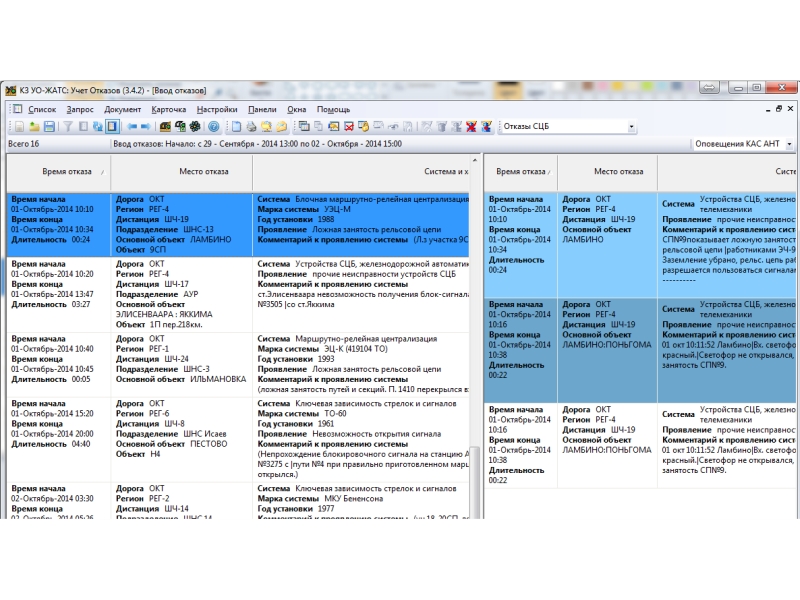Click the window icon with red cross
800x600 pixels.
coord(349,127)
